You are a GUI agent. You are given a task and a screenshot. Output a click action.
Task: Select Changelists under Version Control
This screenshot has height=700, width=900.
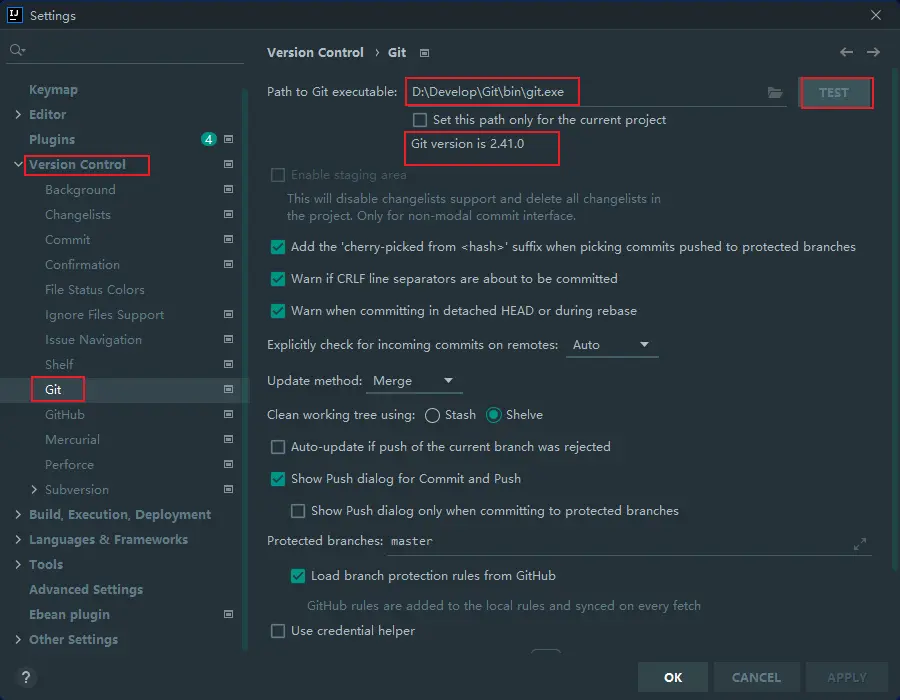click(x=78, y=215)
